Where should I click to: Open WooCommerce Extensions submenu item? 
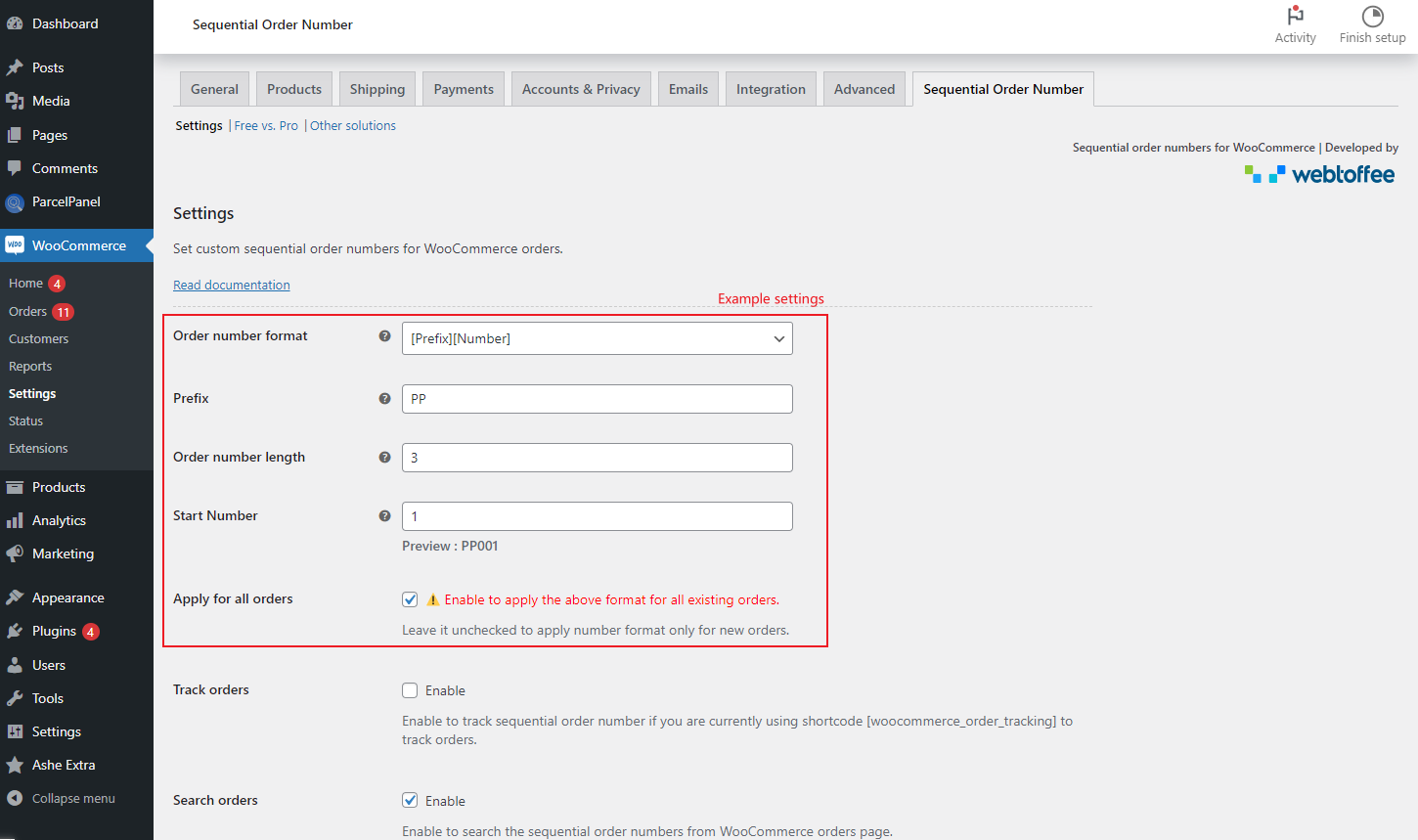(x=38, y=448)
